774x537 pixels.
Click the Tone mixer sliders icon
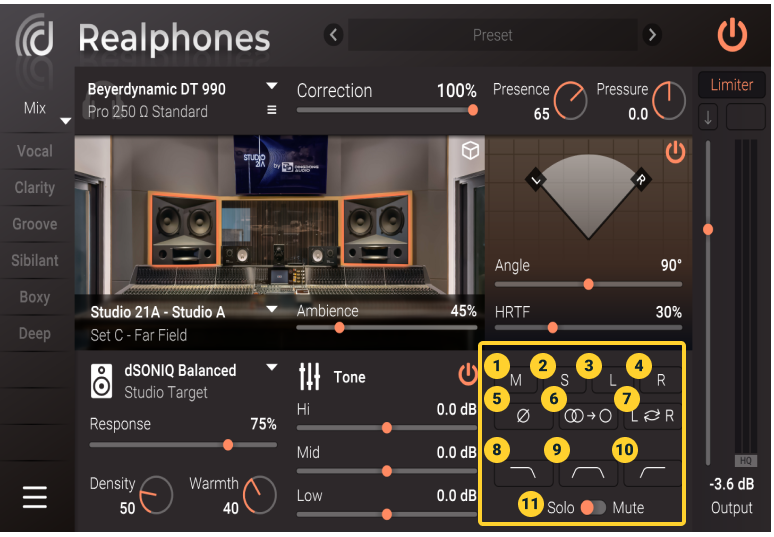(310, 377)
